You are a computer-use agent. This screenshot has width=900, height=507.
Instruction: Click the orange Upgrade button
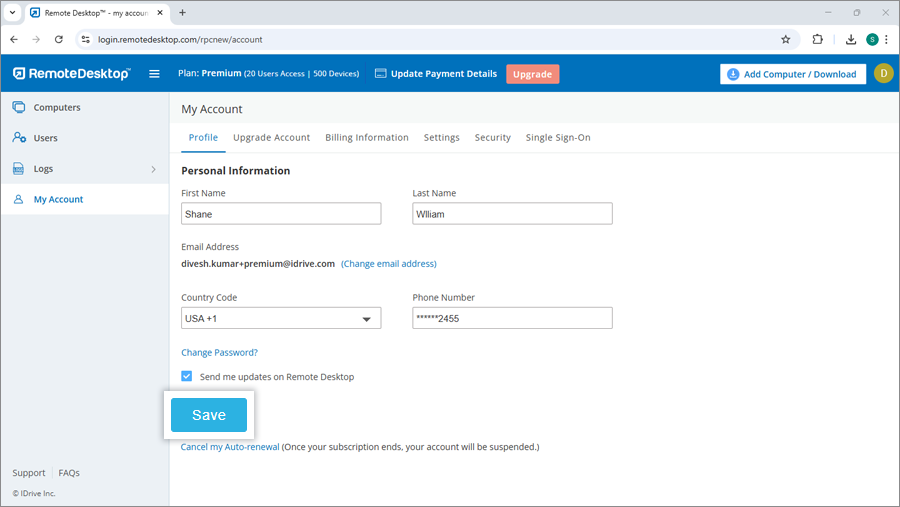[x=532, y=74]
